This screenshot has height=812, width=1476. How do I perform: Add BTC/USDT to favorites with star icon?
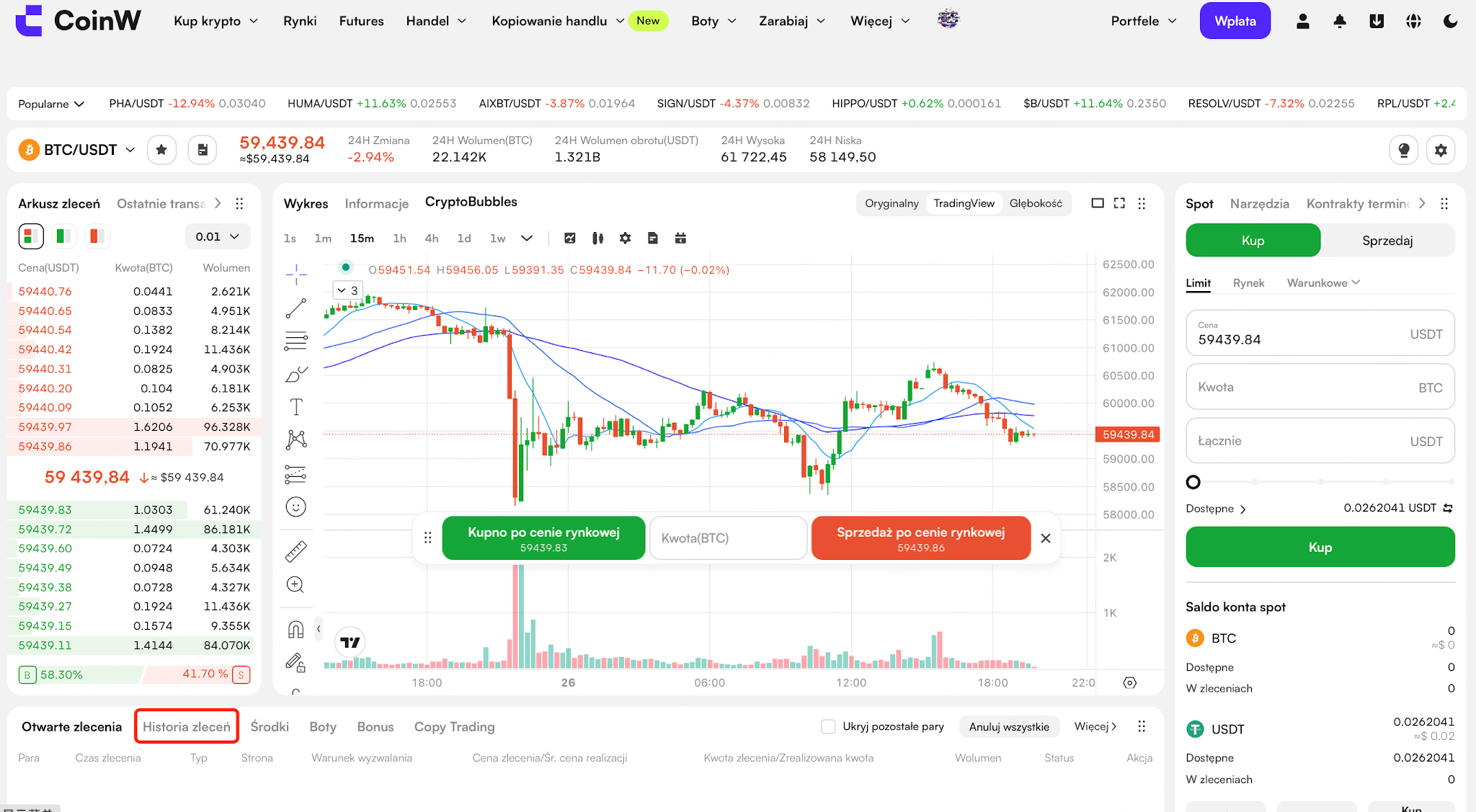click(161, 150)
